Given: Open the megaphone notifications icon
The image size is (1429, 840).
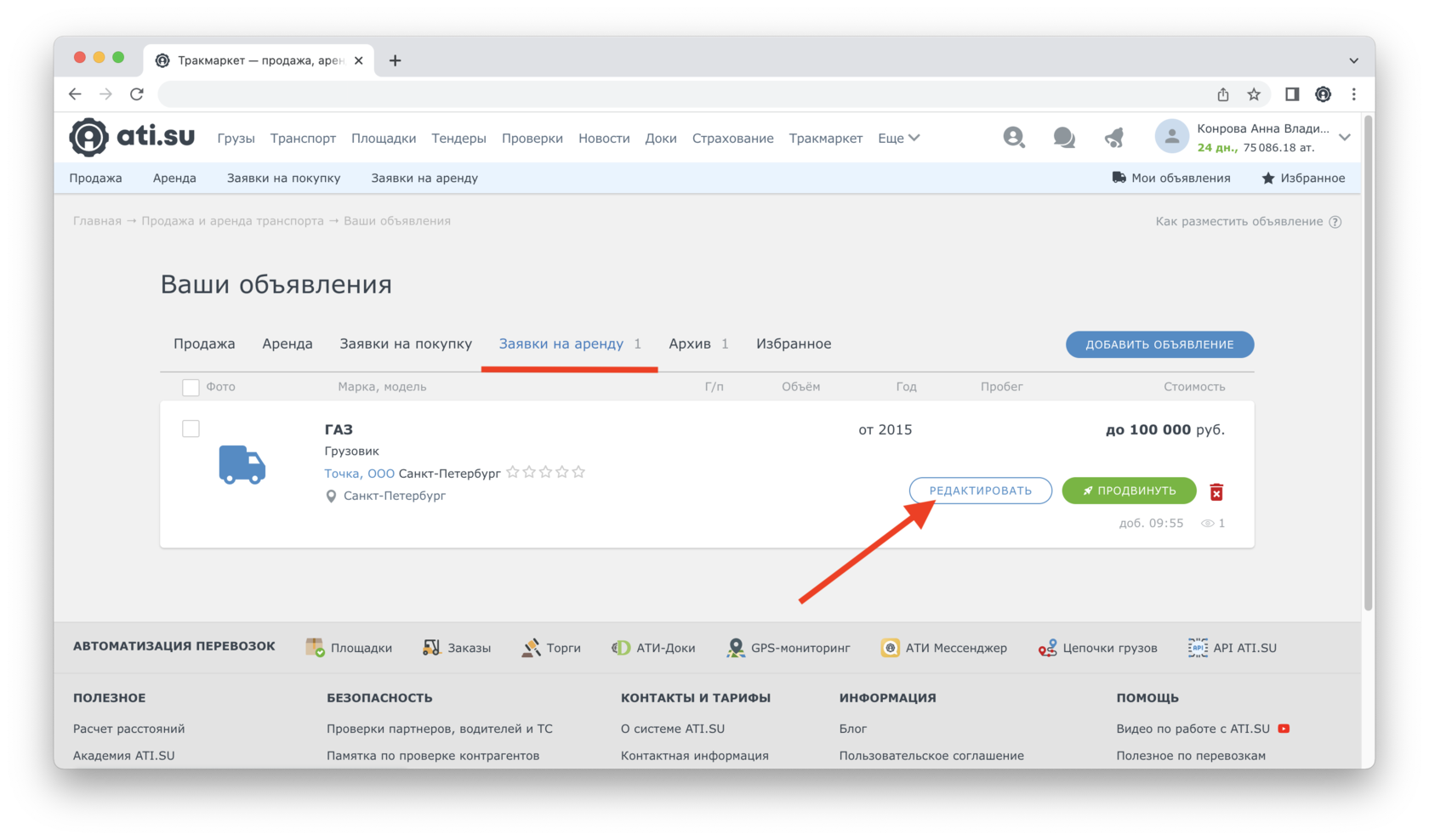Looking at the screenshot, I should 1114,137.
